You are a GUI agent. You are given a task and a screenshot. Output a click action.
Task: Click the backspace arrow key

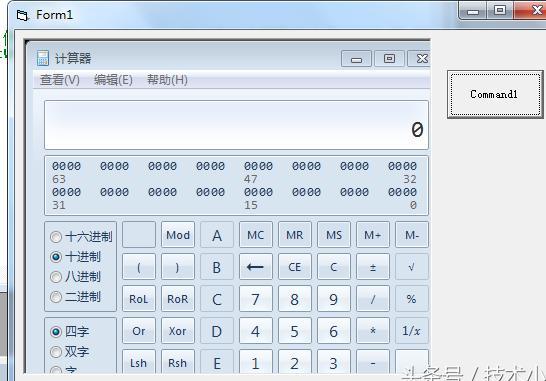256,267
